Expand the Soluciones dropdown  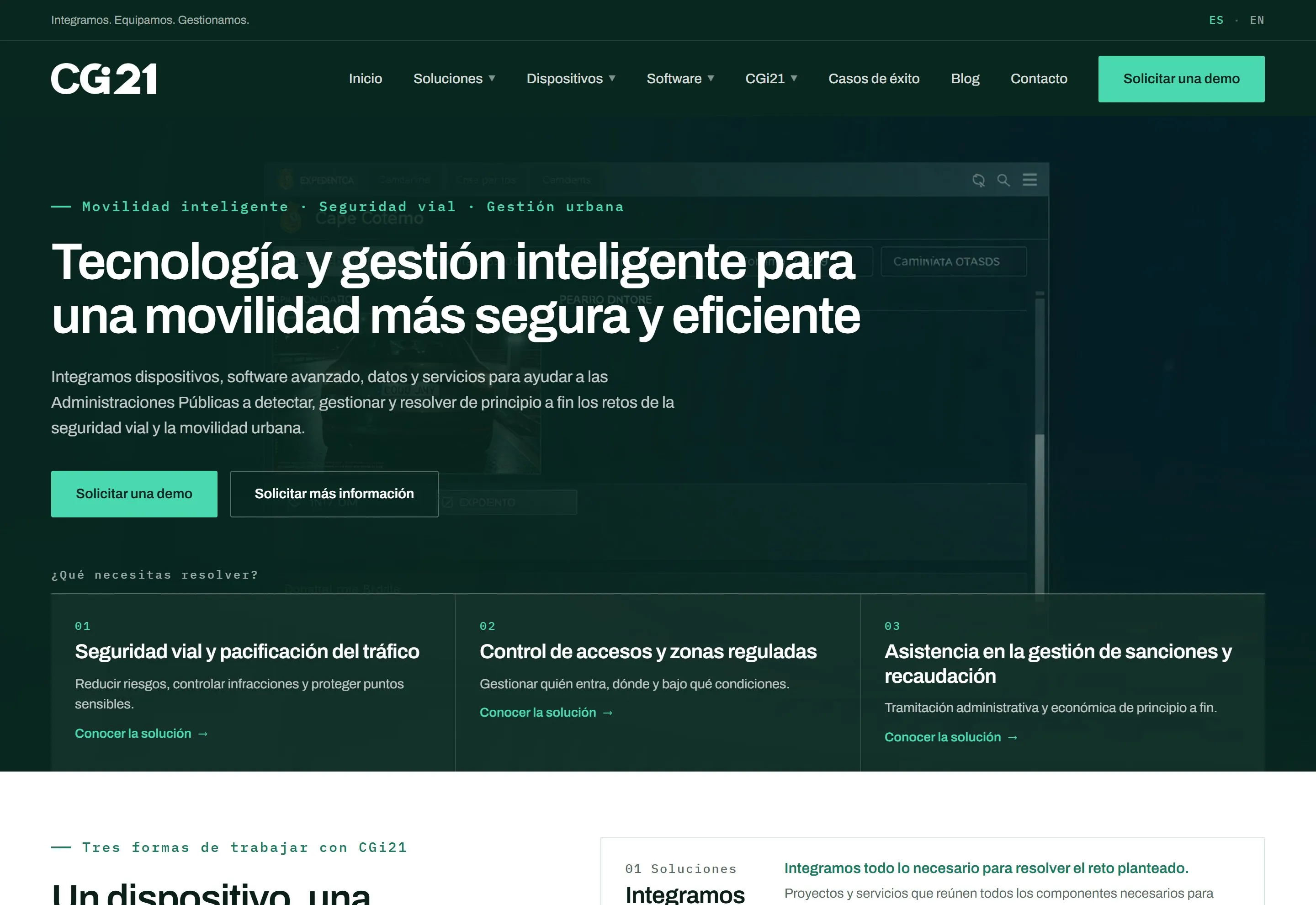point(454,79)
